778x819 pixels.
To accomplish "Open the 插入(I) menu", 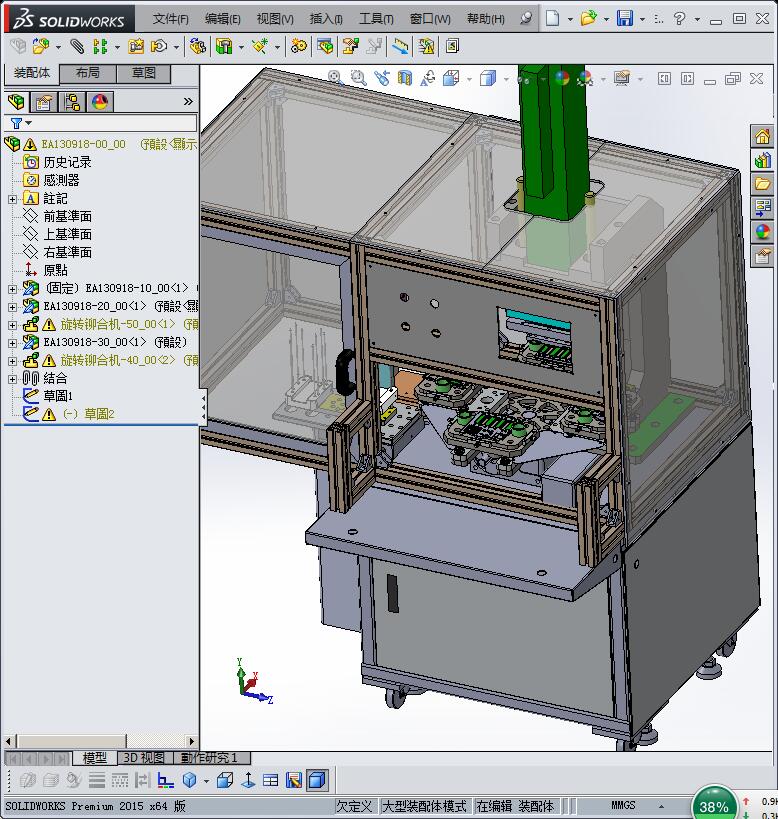I will tap(326, 19).
